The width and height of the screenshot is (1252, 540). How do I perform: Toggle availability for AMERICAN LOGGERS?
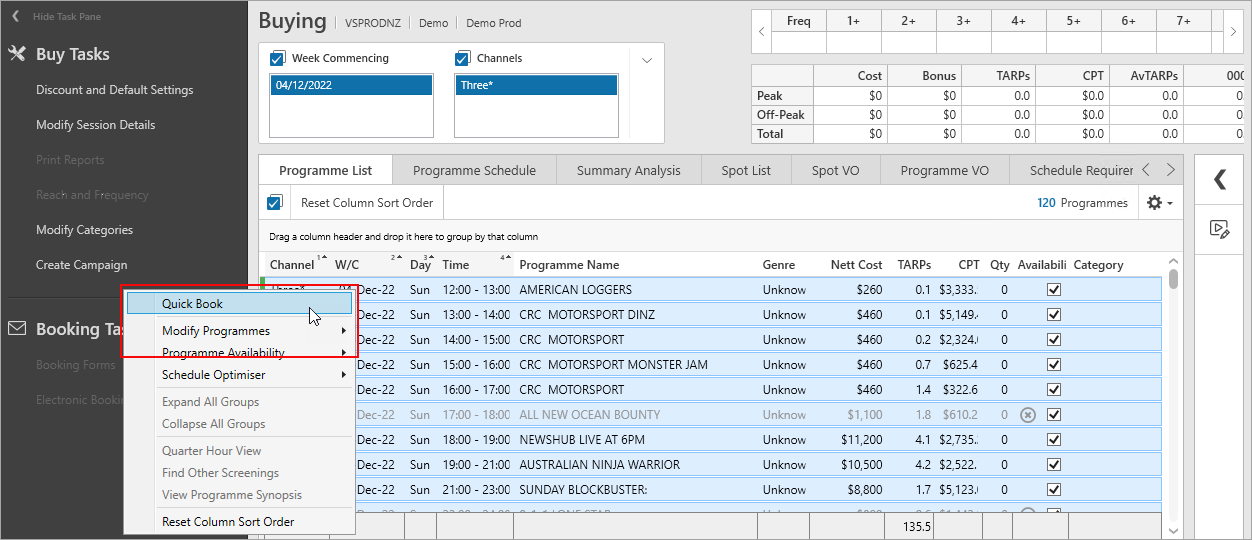(1053, 290)
